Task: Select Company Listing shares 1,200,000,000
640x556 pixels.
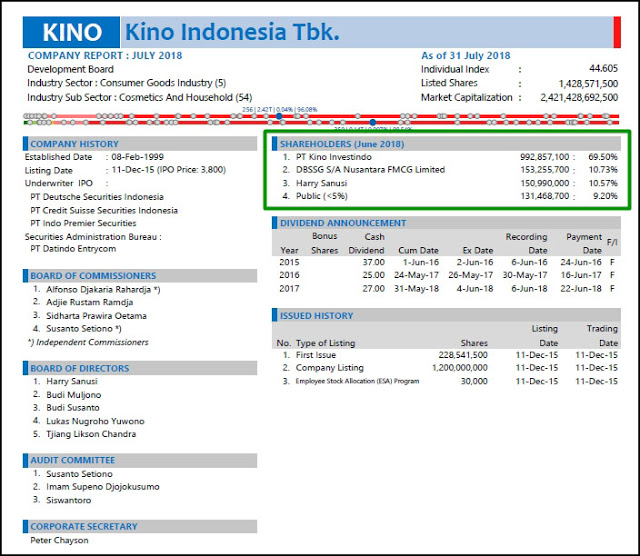Action: [x=460, y=368]
